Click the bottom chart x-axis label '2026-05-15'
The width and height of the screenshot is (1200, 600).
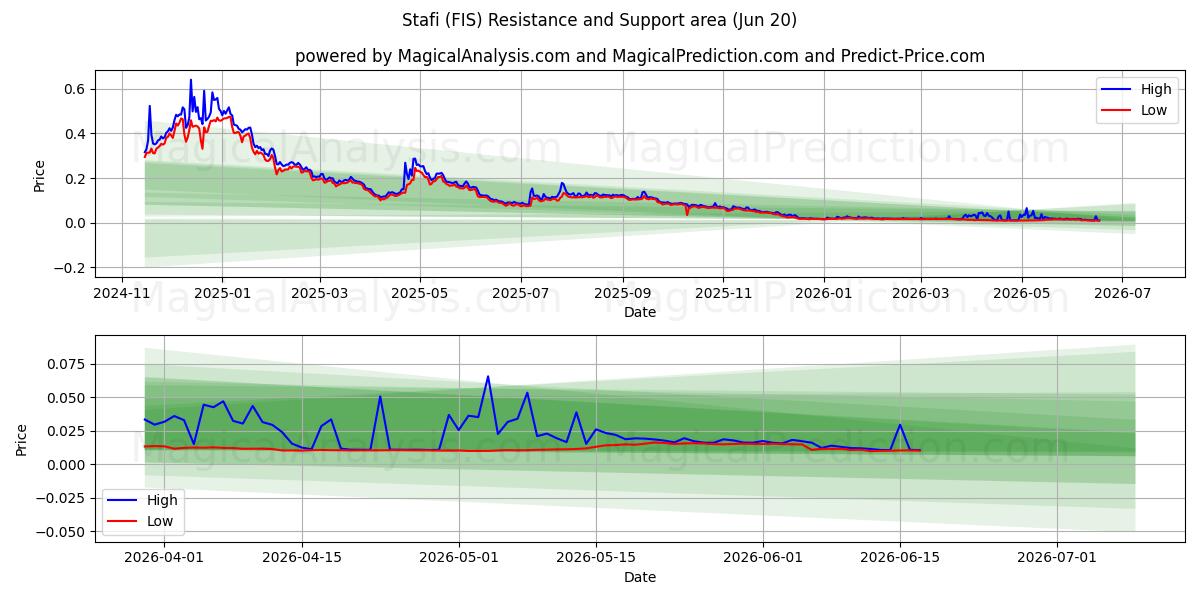596,558
